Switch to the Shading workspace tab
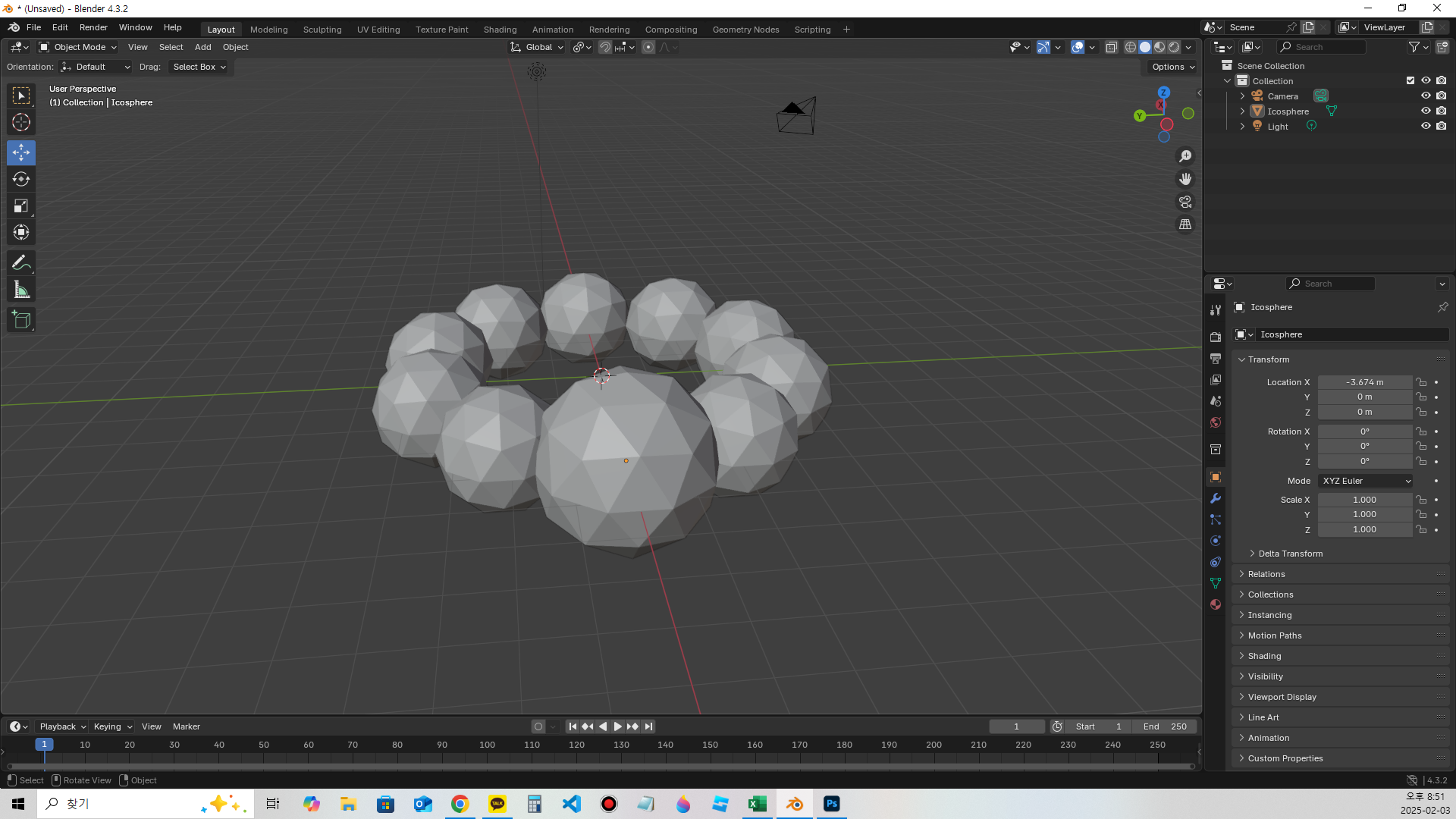The image size is (1456, 819). click(x=500, y=30)
